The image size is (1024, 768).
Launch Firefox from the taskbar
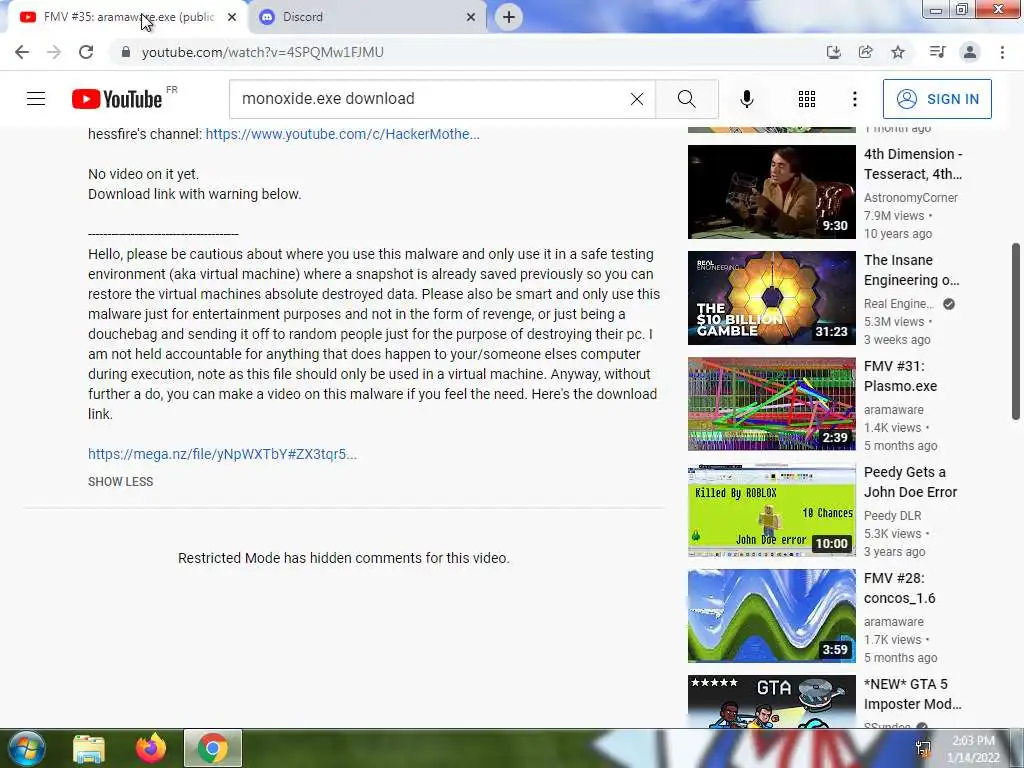pos(151,748)
